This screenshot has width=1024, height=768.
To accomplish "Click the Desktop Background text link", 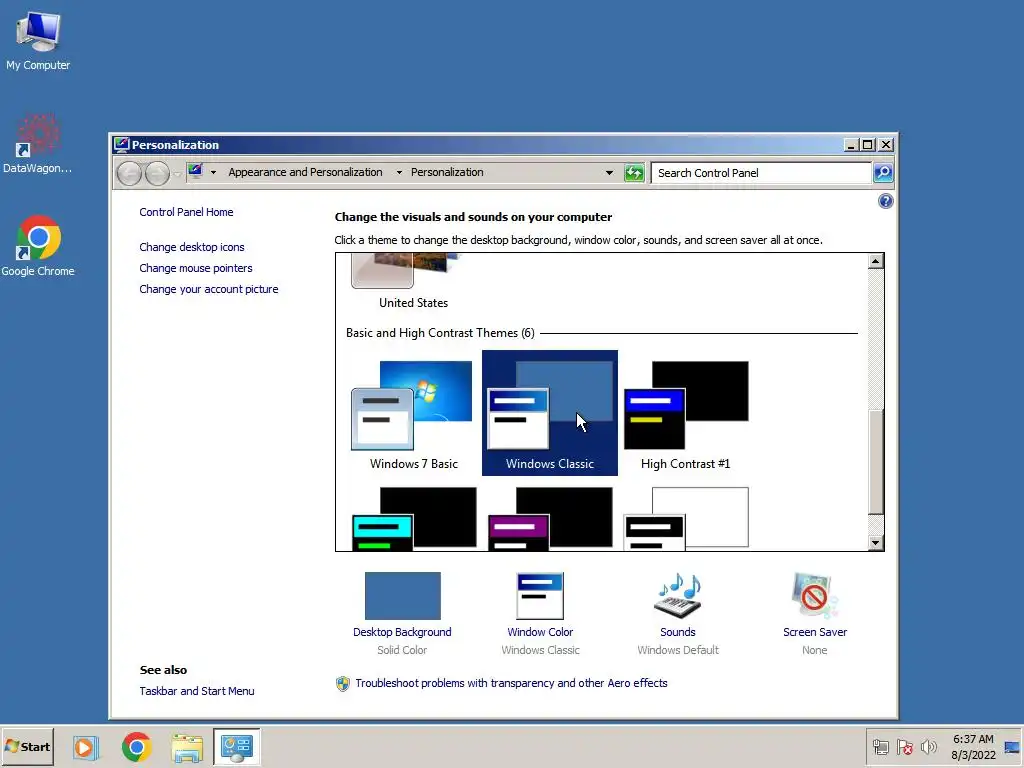I will pyautogui.click(x=402, y=632).
